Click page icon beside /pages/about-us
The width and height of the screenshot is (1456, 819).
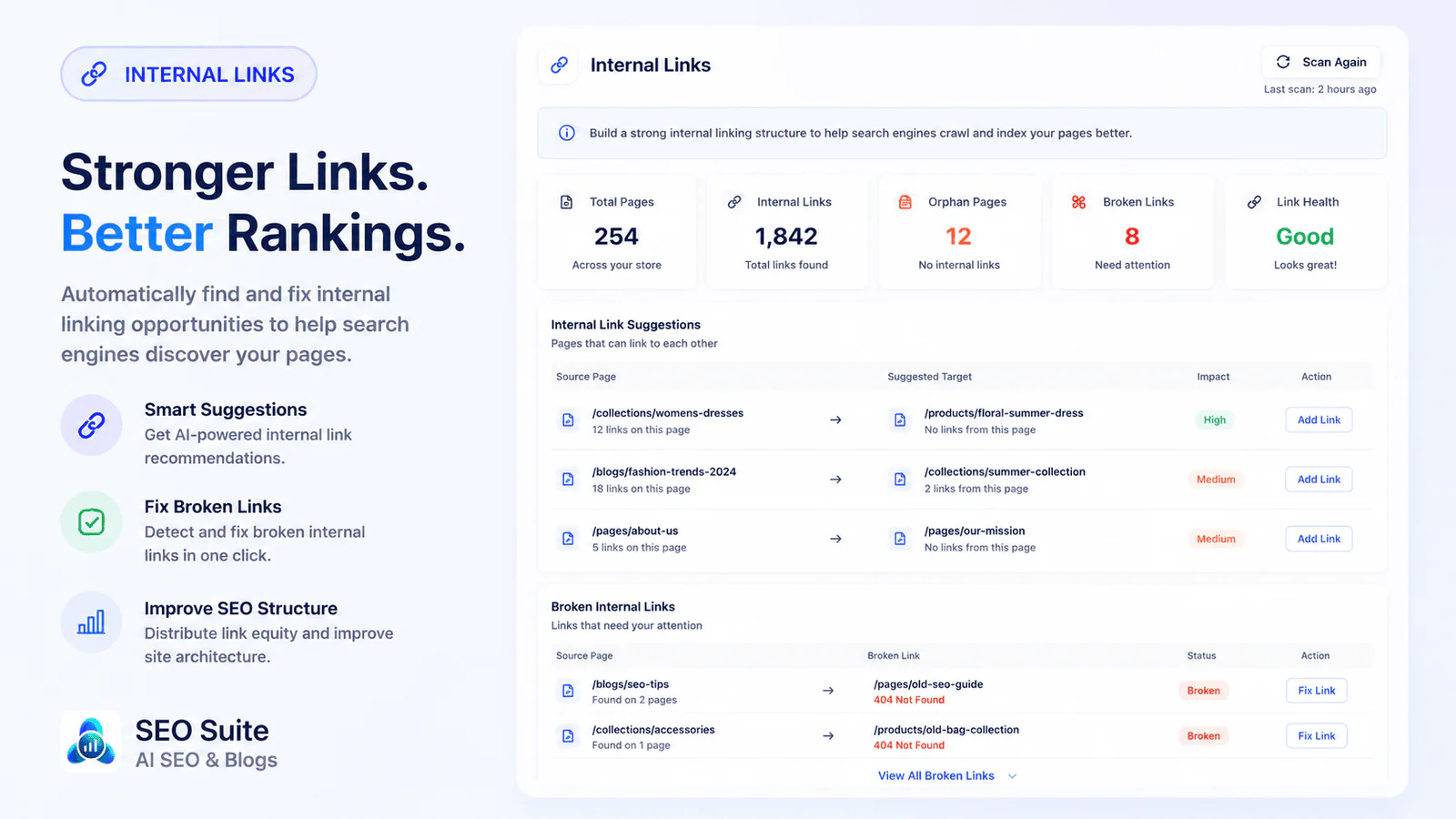click(x=568, y=539)
